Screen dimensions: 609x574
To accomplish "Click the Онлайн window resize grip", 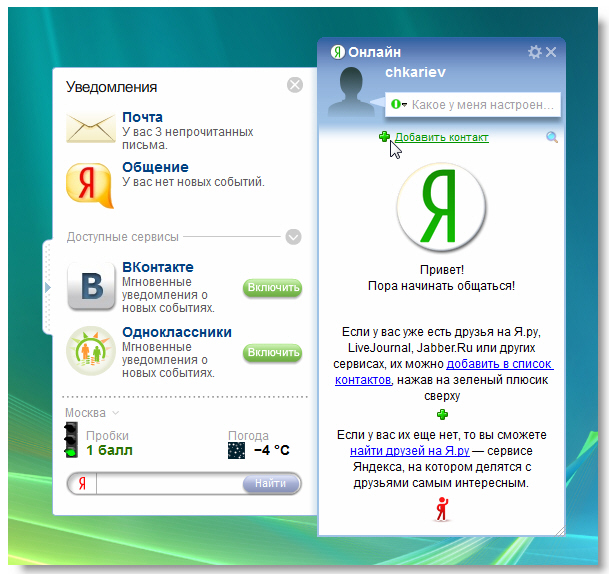I will coord(560,531).
